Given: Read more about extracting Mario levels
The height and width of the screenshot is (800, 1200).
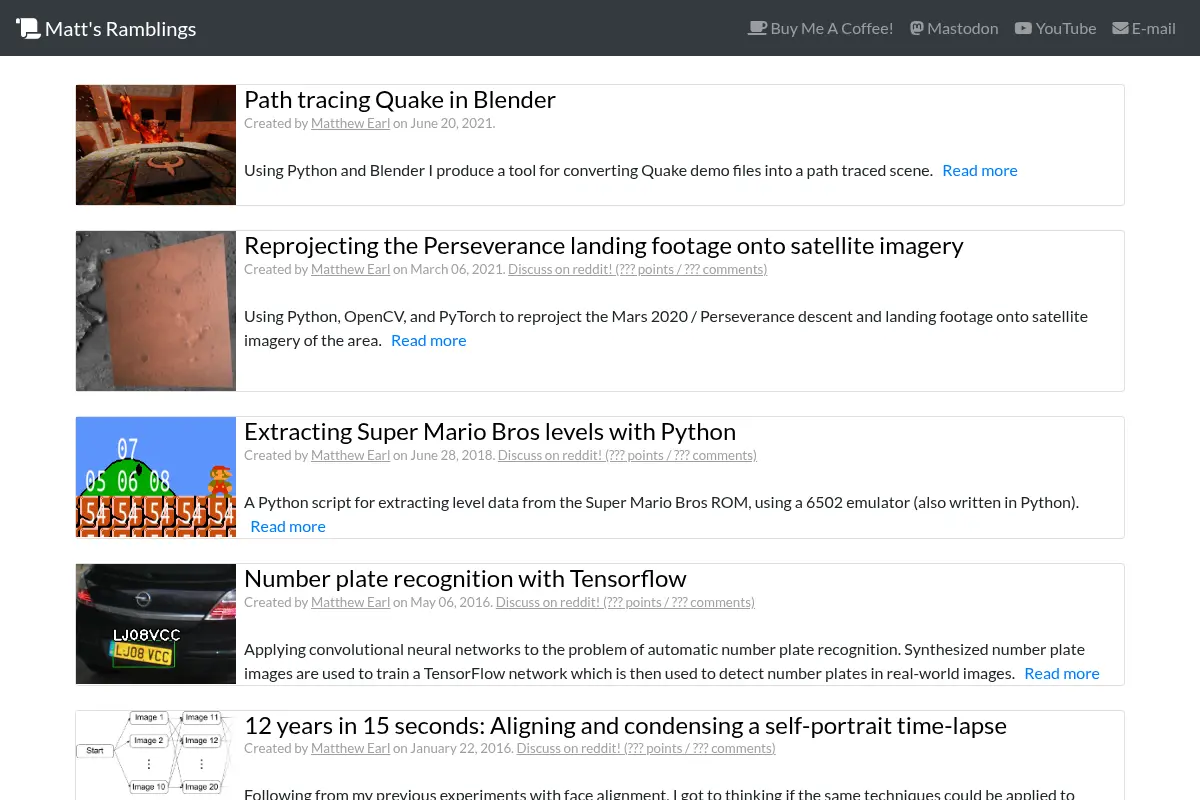Looking at the screenshot, I should click(x=288, y=526).
